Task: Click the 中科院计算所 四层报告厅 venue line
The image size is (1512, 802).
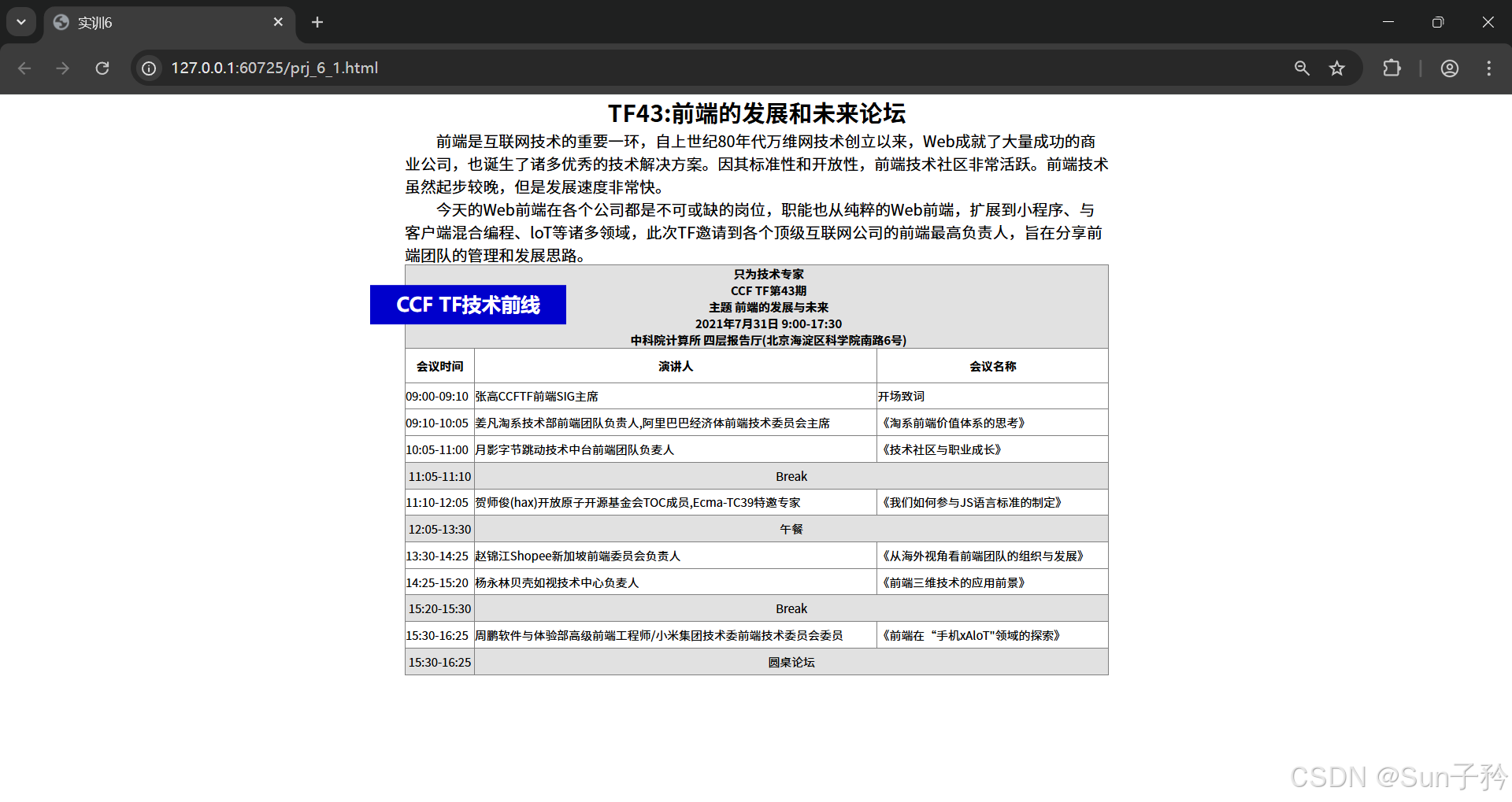Action: [x=769, y=341]
